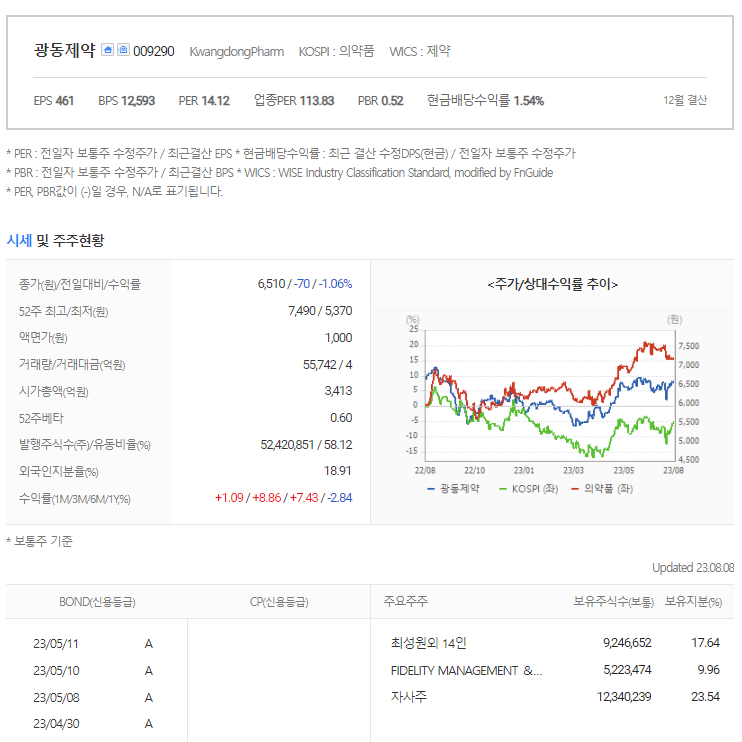Click the share count 9,246,652

(627, 643)
